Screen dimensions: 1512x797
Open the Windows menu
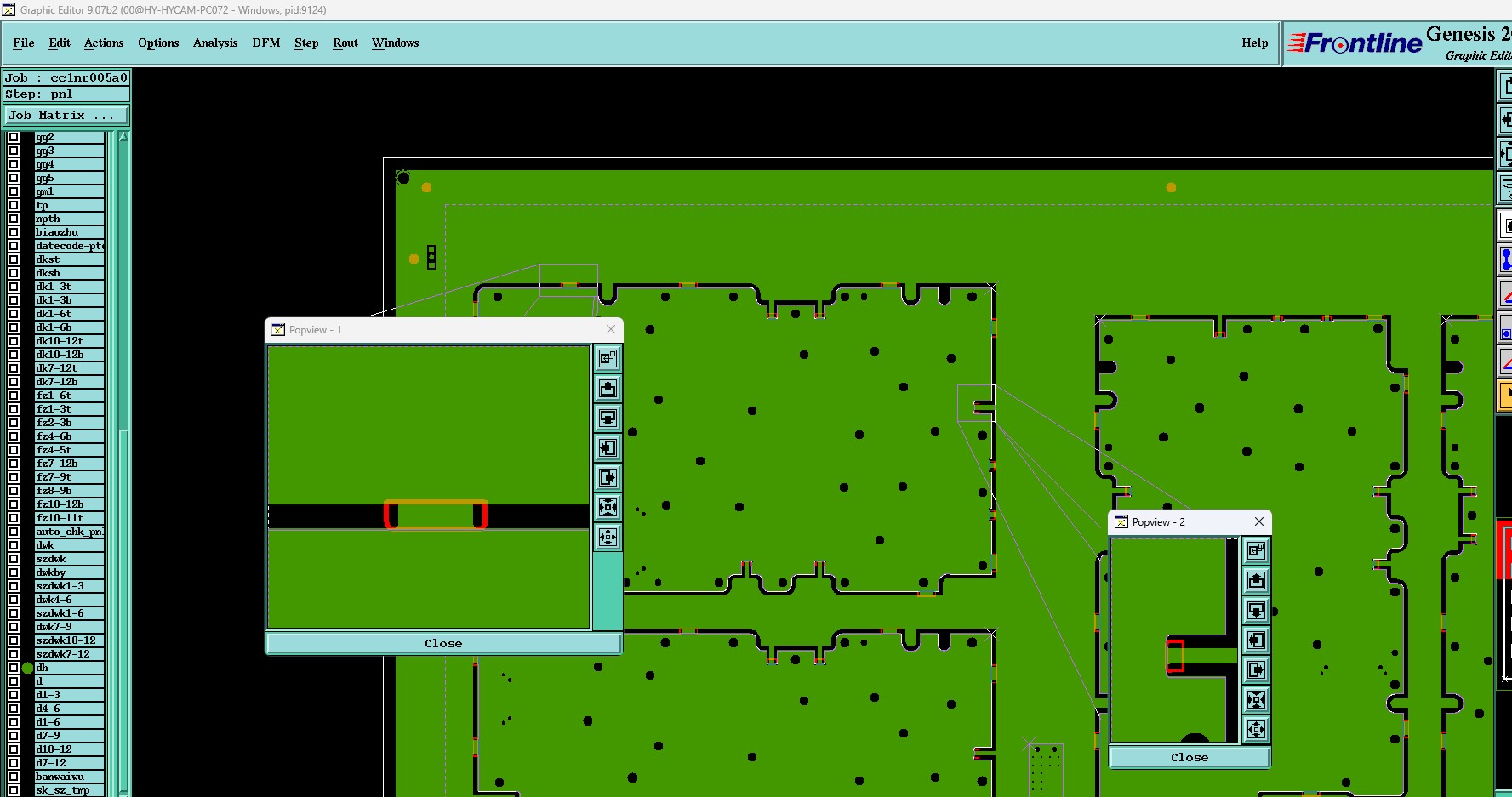tap(396, 43)
